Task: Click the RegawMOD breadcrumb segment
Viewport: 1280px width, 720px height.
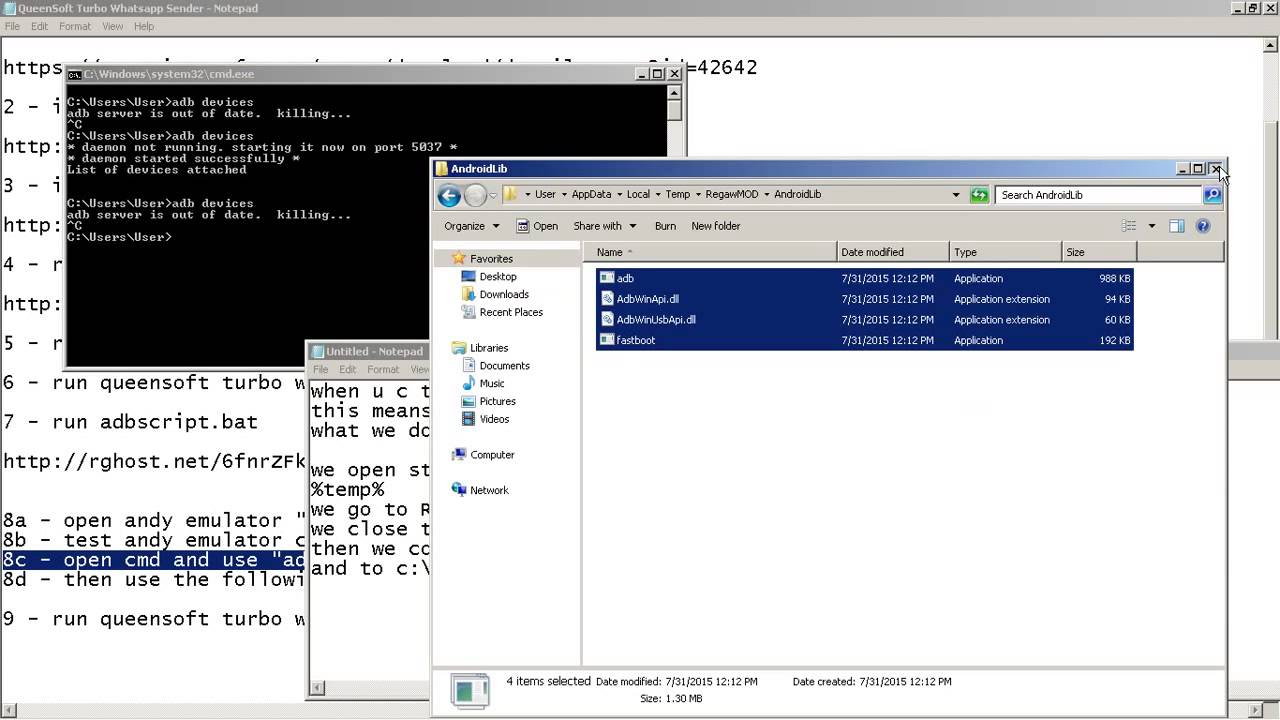Action: coord(732,195)
